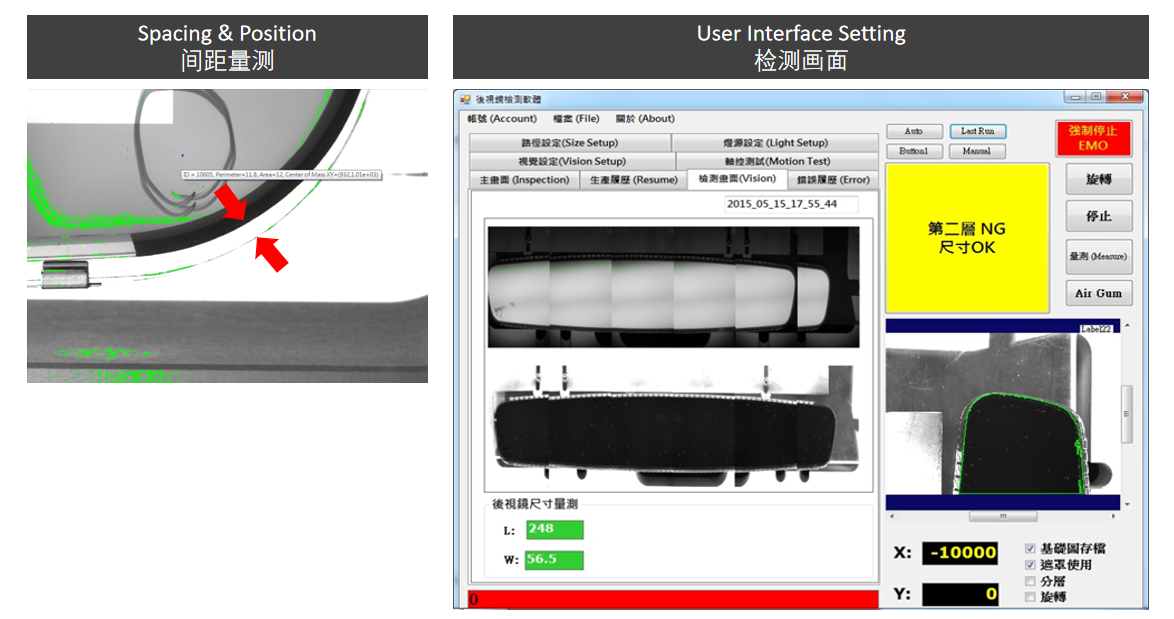
Task: Click the Auto mode button
Action: point(914,132)
